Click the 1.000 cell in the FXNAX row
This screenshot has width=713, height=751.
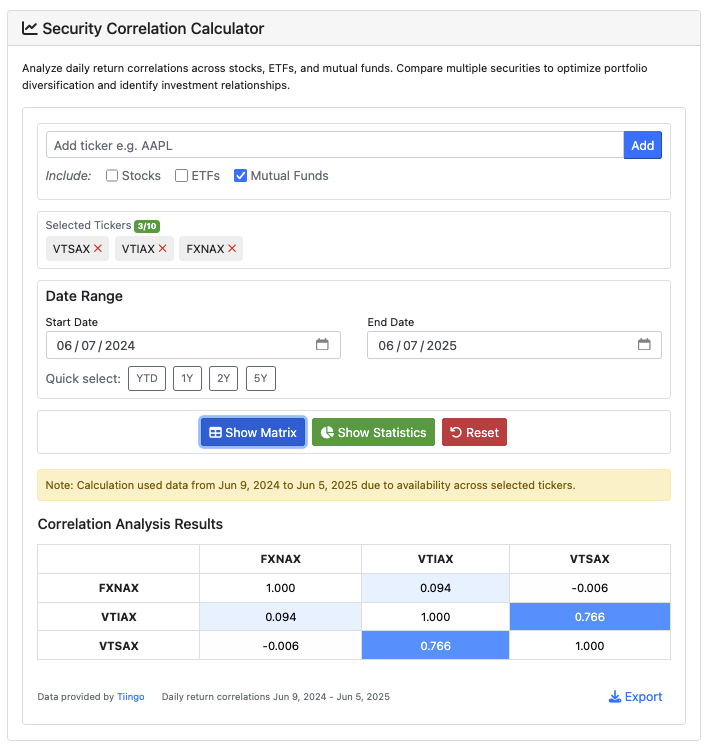tap(281, 588)
